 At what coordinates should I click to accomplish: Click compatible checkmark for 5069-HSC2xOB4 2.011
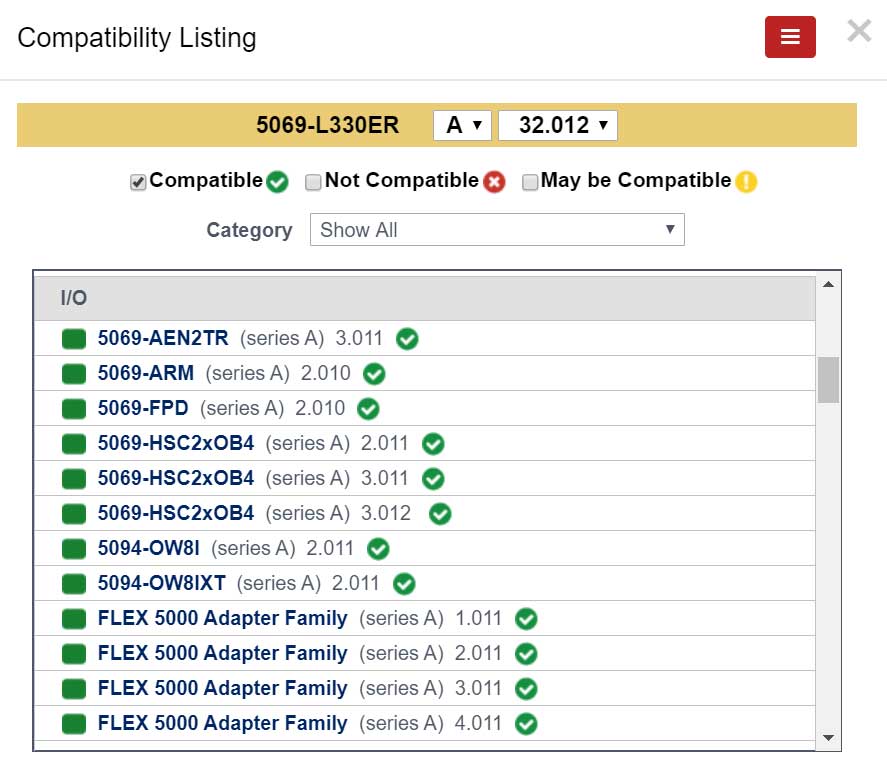(433, 445)
